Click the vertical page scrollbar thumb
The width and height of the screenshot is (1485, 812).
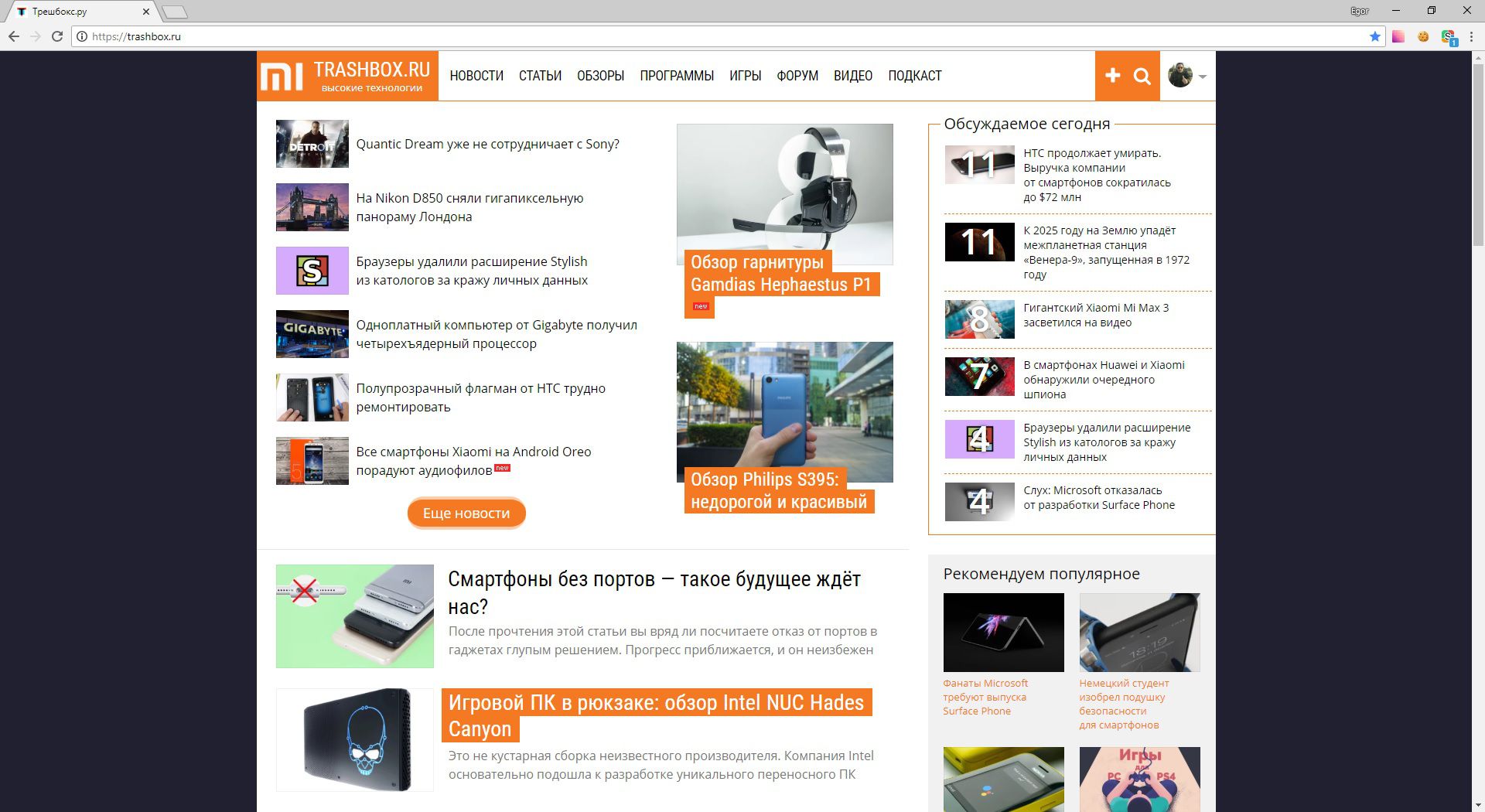[1477, 155]
